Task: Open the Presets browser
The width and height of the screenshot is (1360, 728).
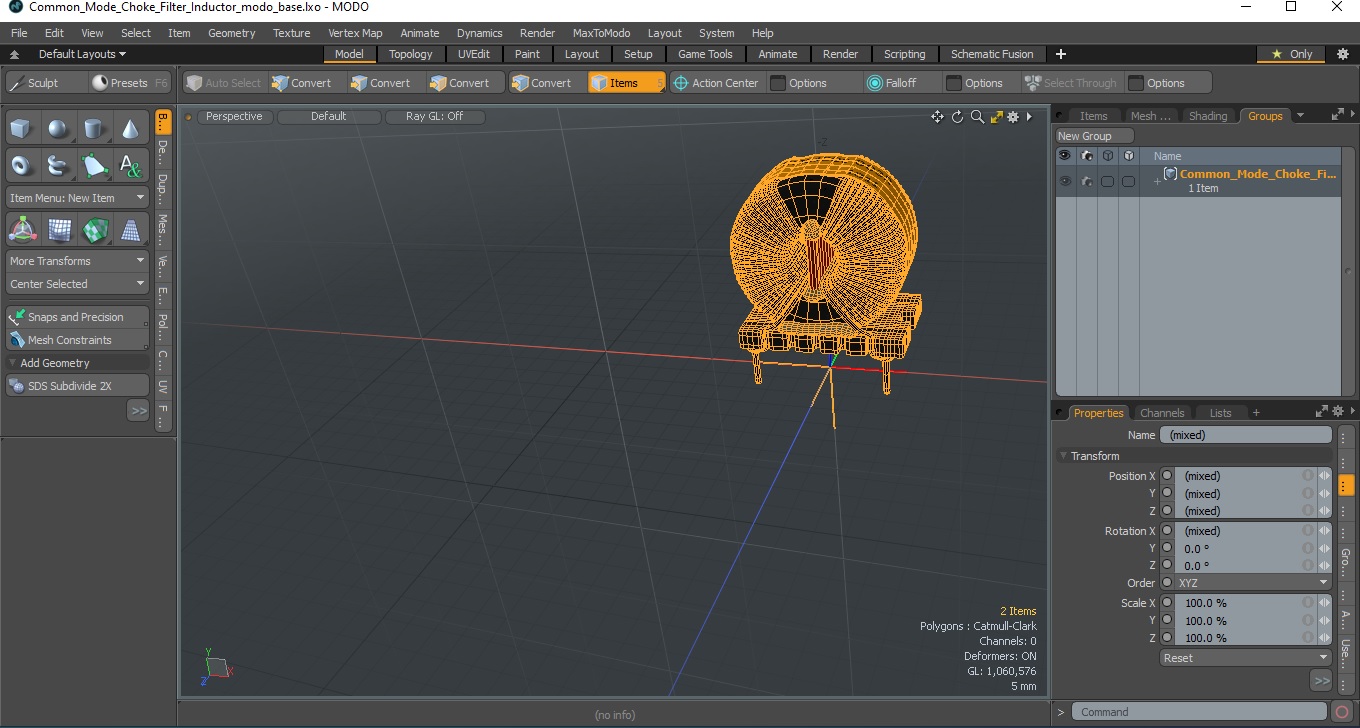Action: (129, 83)
